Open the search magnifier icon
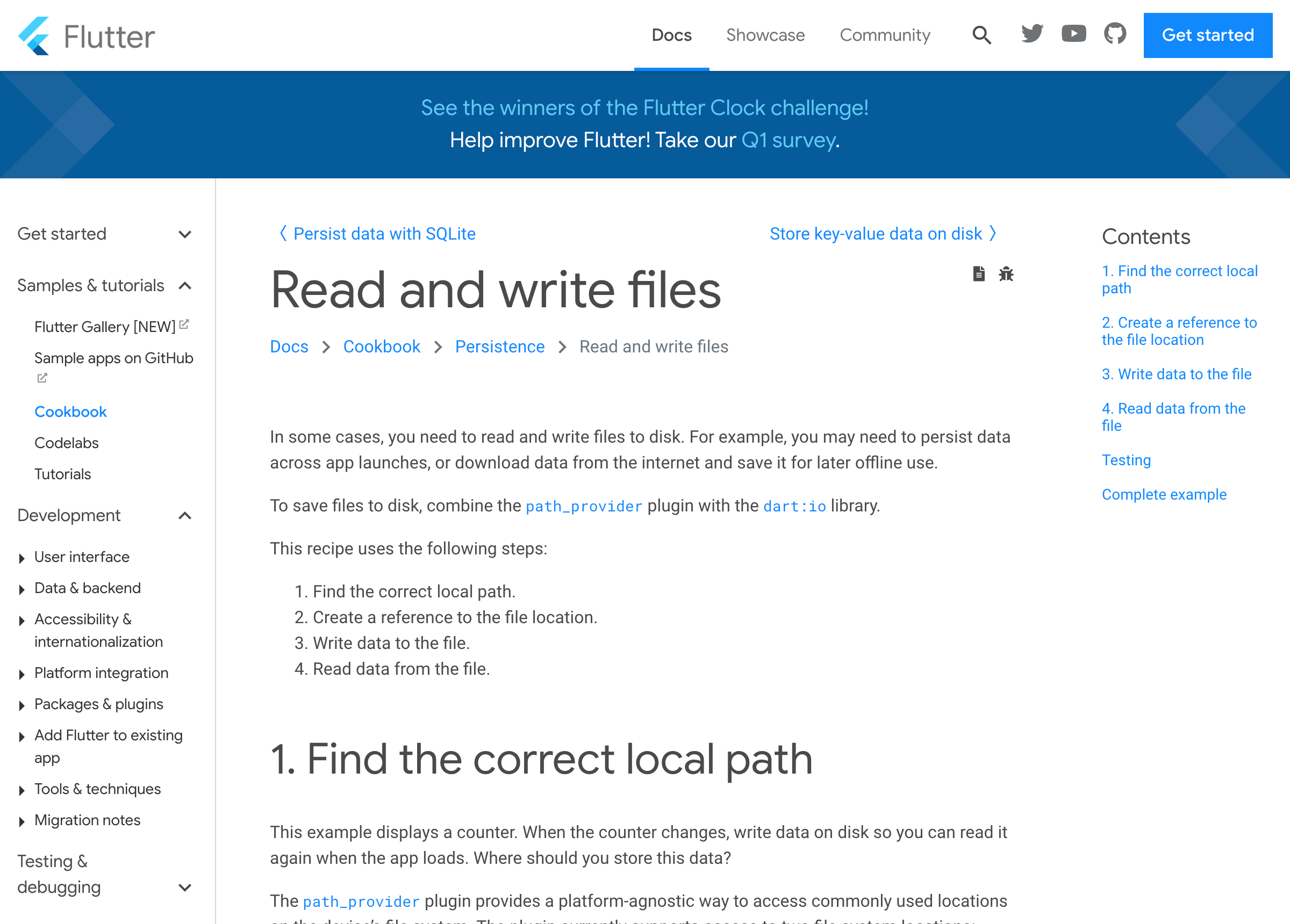 981,35
